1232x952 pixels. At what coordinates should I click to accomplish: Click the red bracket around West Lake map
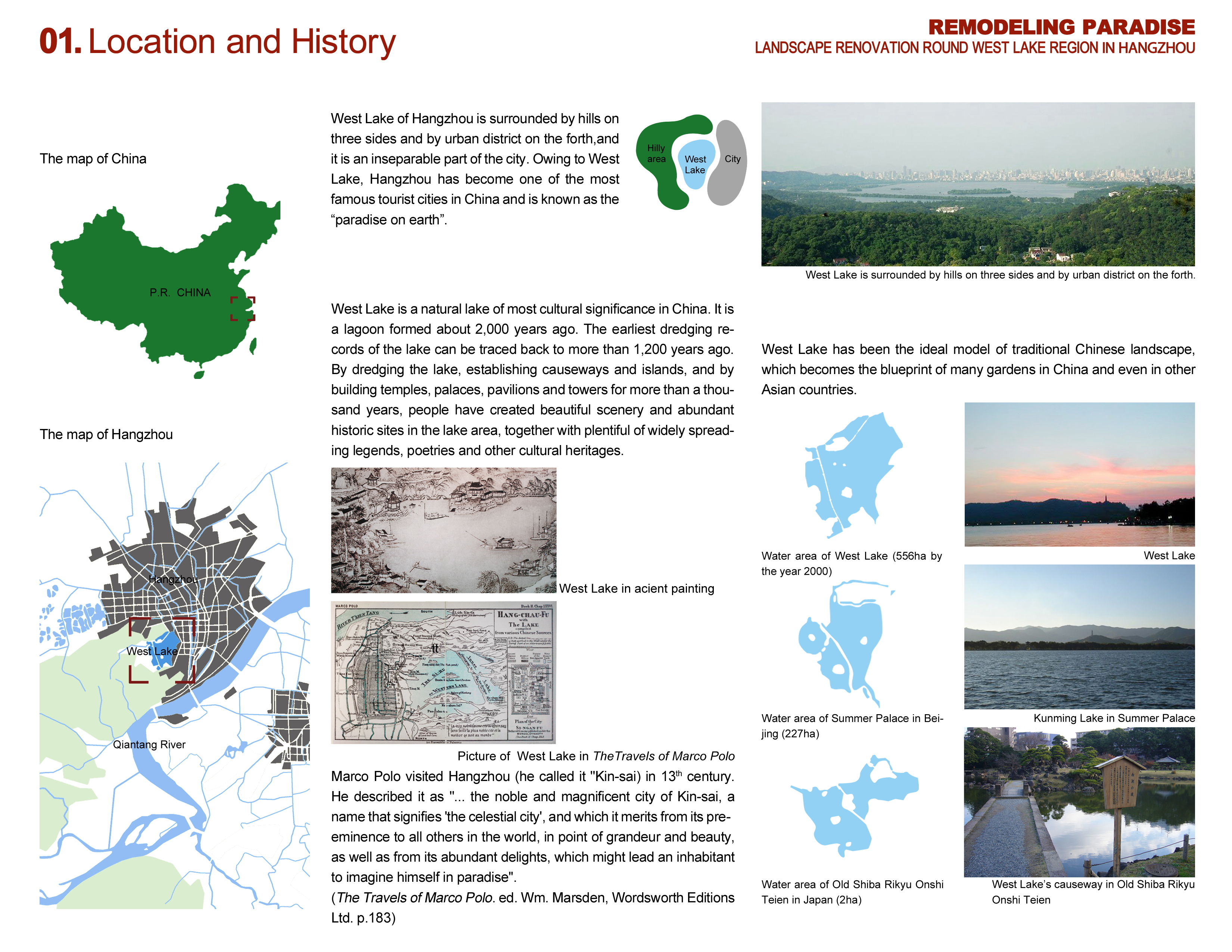[162, 650]
